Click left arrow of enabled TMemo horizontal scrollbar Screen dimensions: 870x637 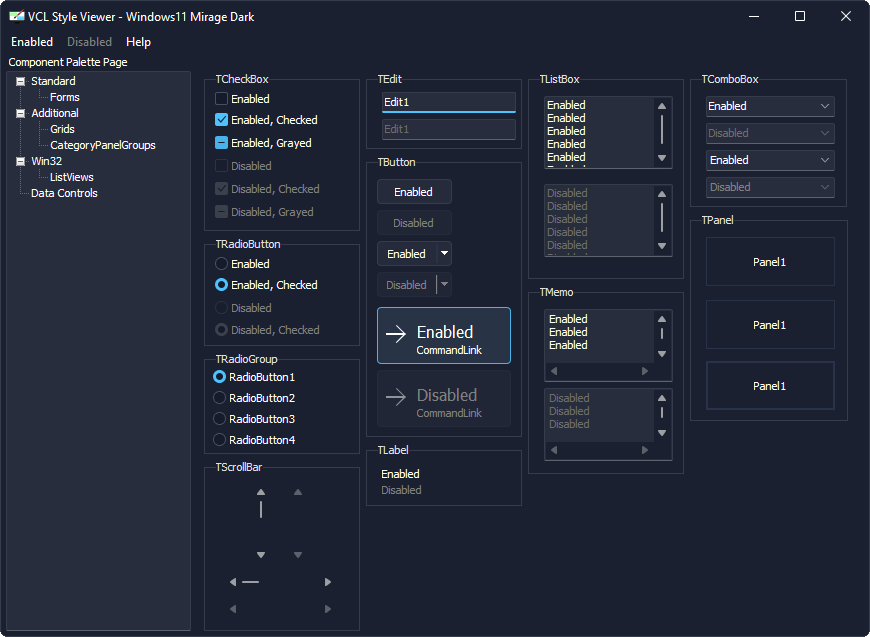tap(554, 371)
